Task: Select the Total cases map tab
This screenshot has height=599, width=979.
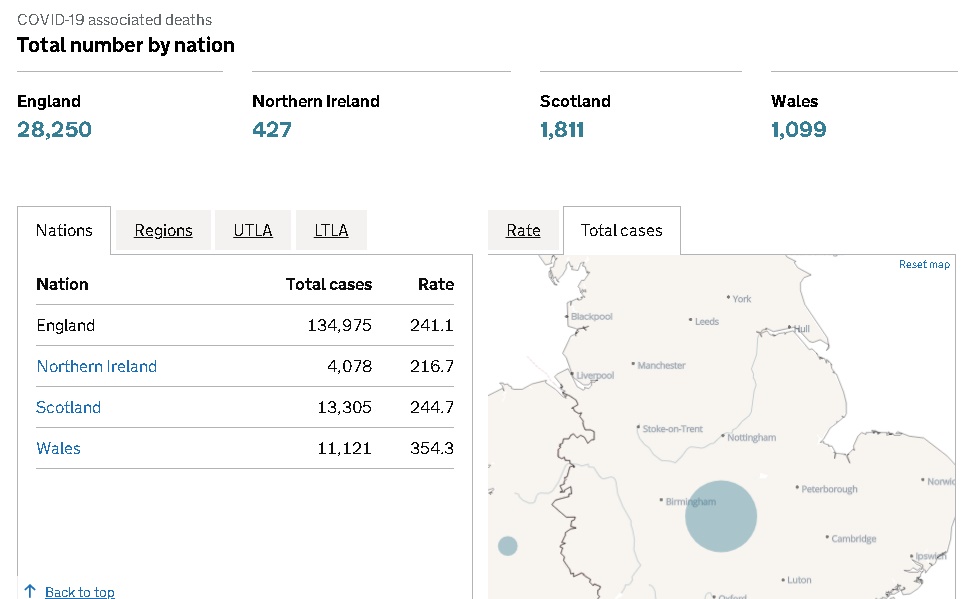Action: pos(621,230)
